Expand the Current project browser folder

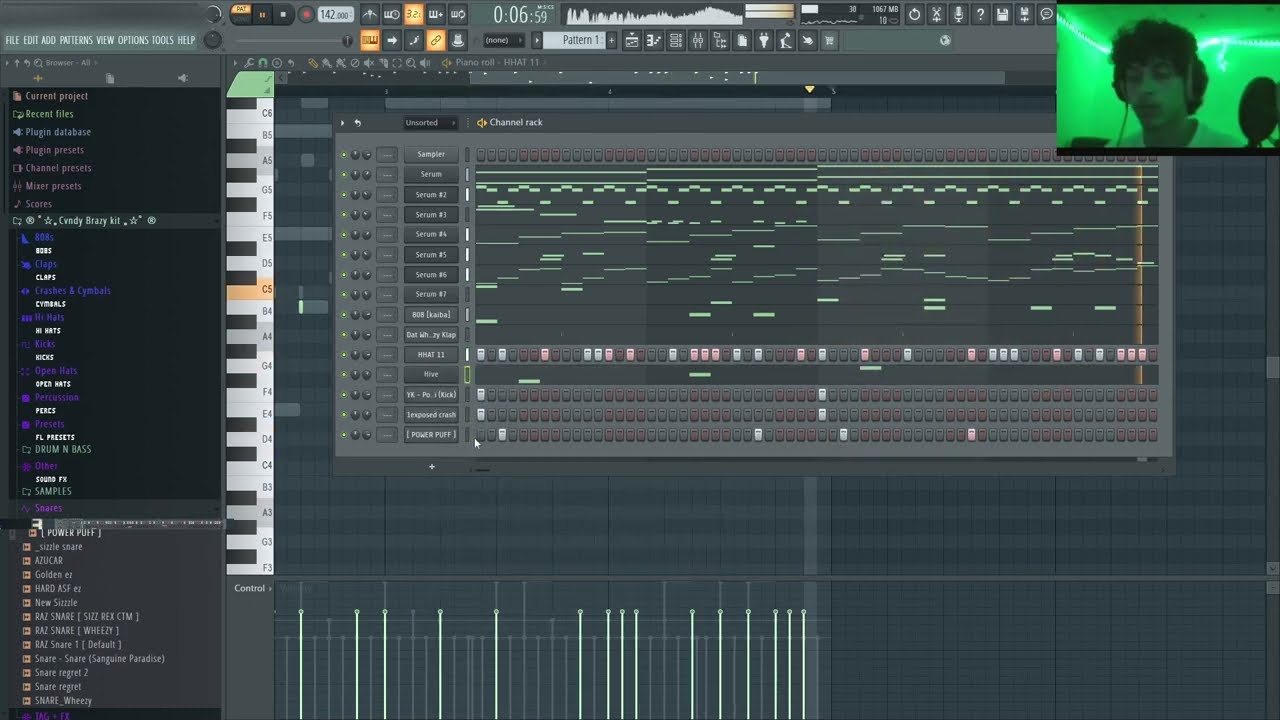pos(56,96)
